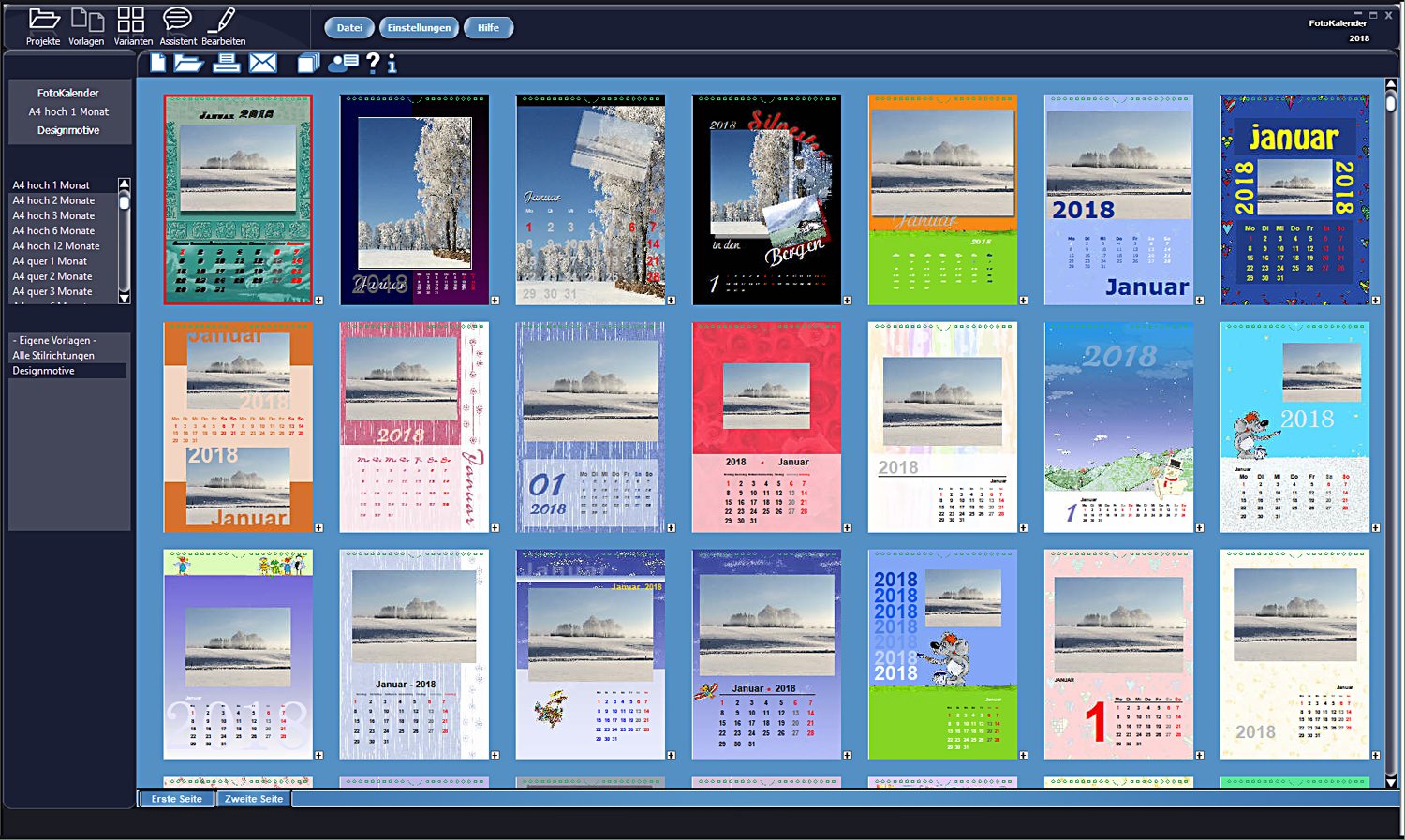Select the blue template with yellow januar title
1405x840 pixels.
click(1294, 199)
